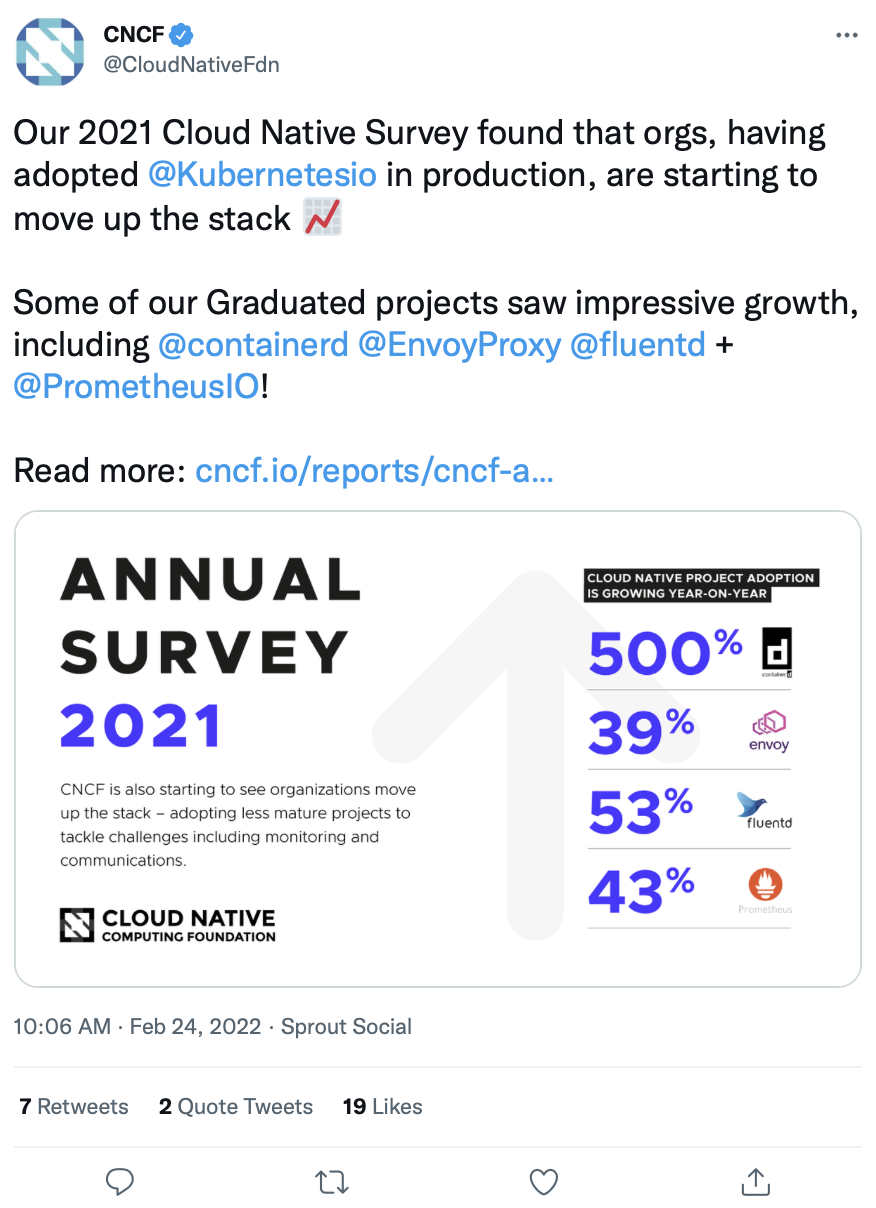This screenshot has width=876, height=1208.
Task: Open the Annual Survey 2021 image
Action: [438, 749]
